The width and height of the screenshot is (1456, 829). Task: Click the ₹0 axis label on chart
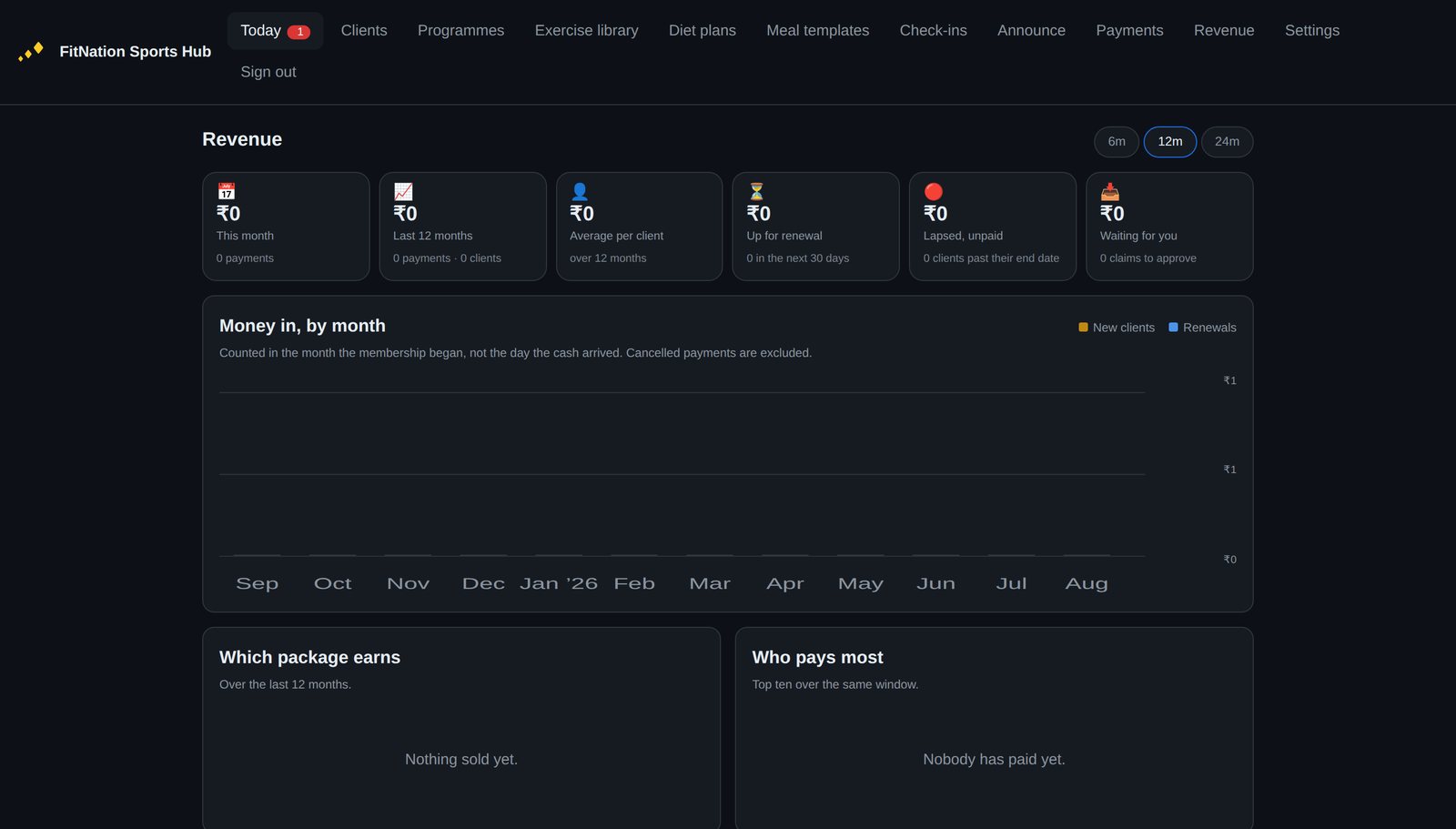(1229, 560)
